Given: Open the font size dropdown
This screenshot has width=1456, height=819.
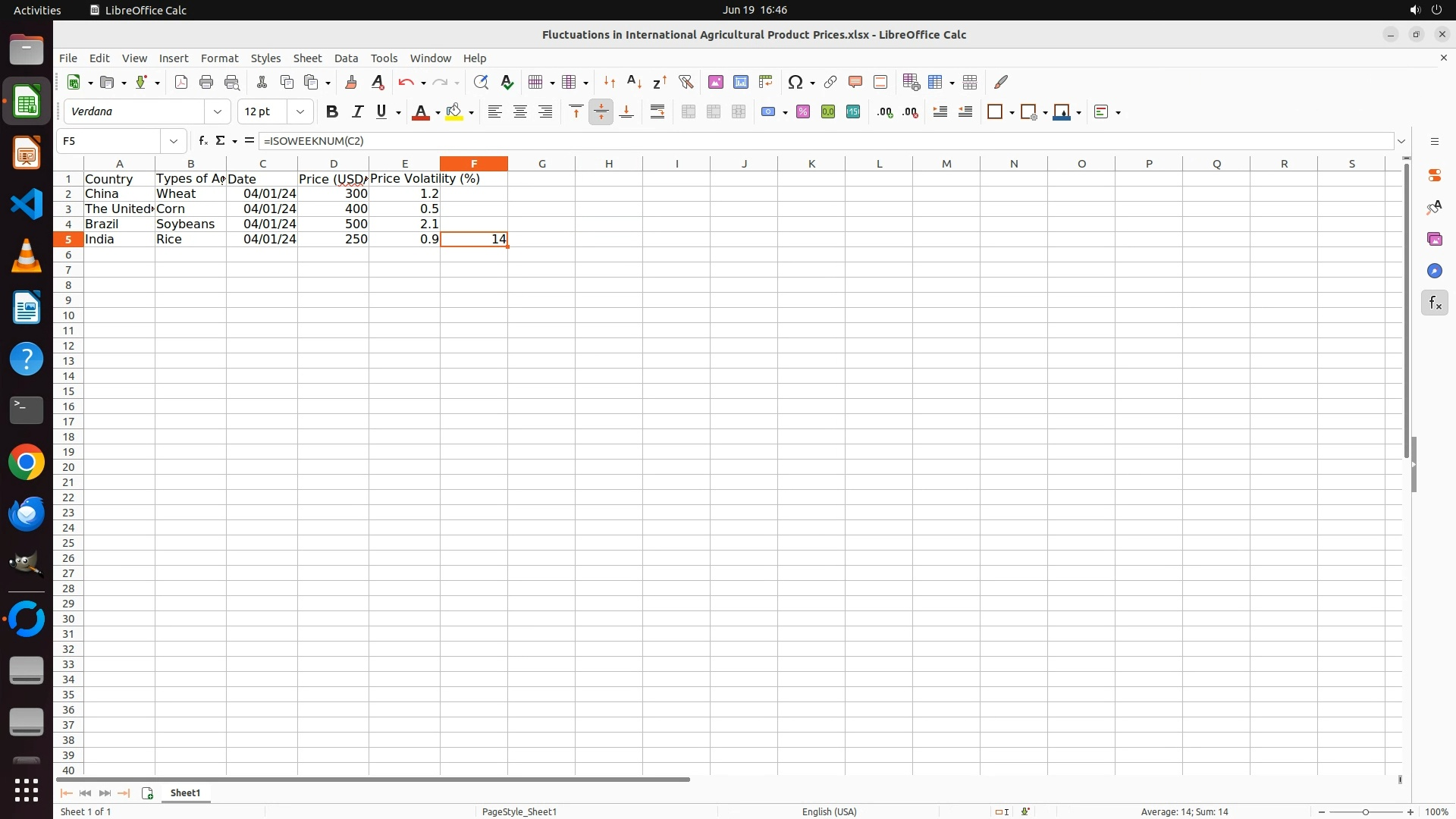Looking at the screenshot, I should pos(300,112).
